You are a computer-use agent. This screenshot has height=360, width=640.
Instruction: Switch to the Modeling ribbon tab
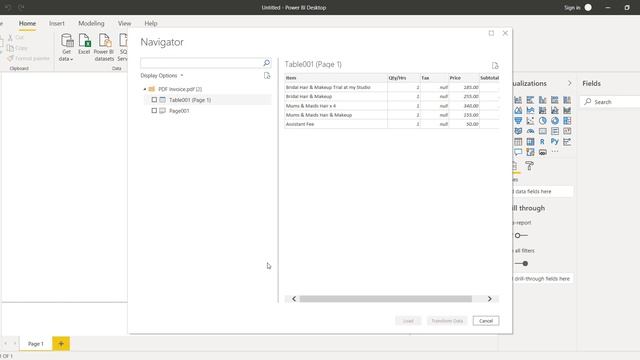tap(91, 23)
